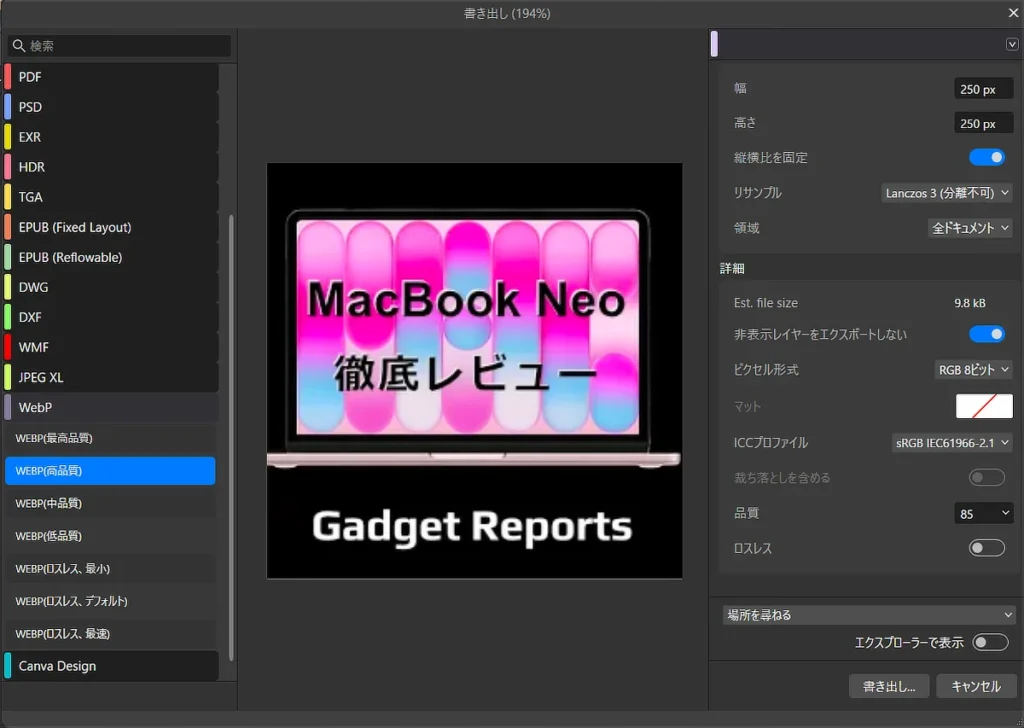Pick the TGA format from the list

point(111,197)
